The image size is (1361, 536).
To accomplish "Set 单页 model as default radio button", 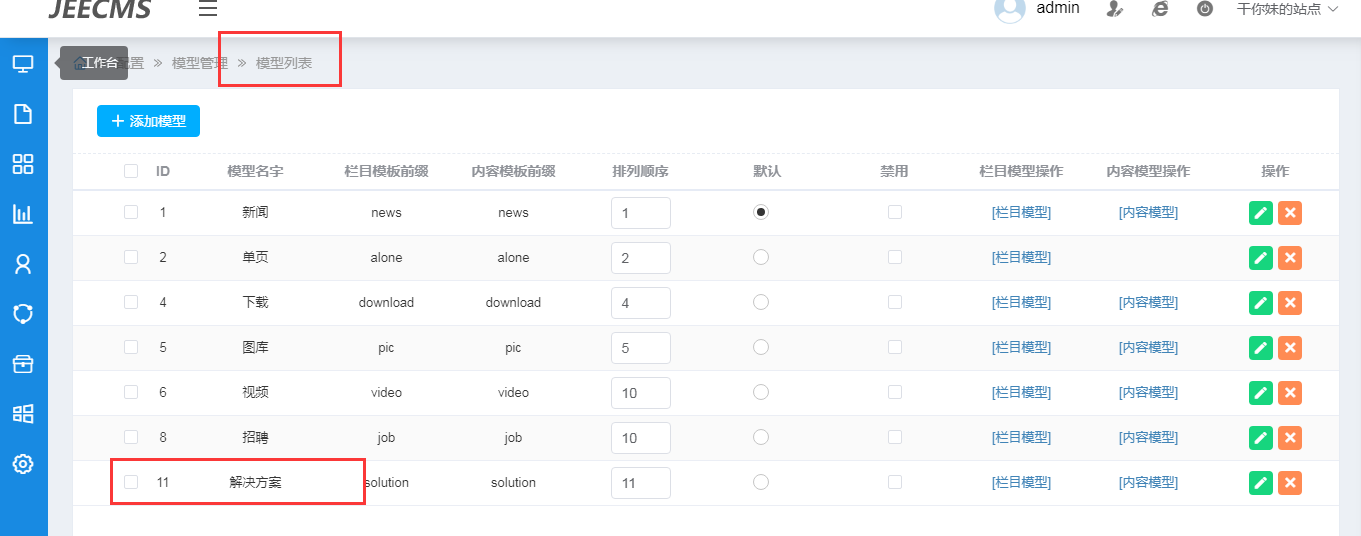I will tap(761, 257).
